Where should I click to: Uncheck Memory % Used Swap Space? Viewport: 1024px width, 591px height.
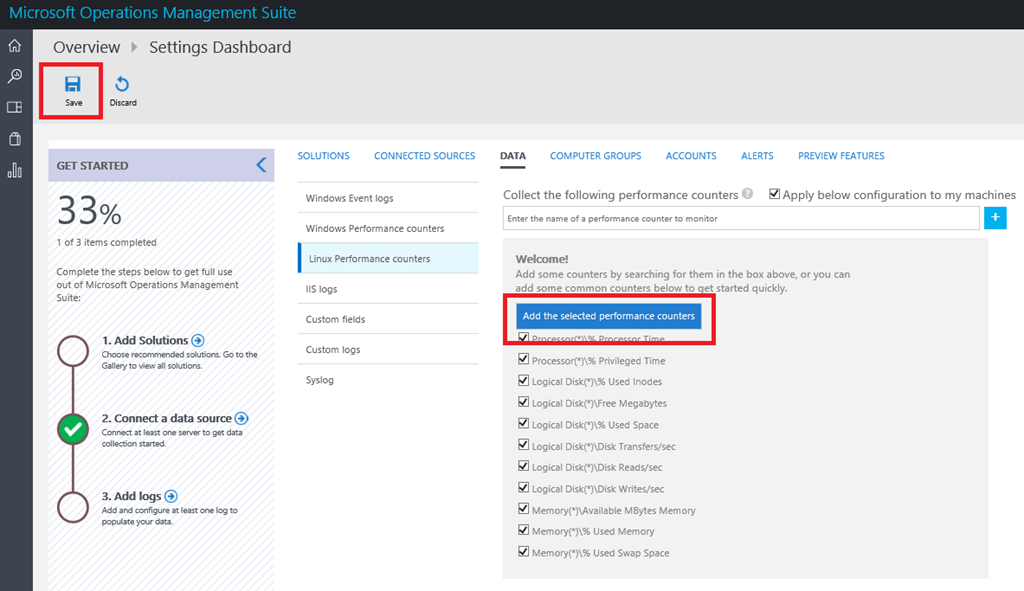[x=523, y=552]
